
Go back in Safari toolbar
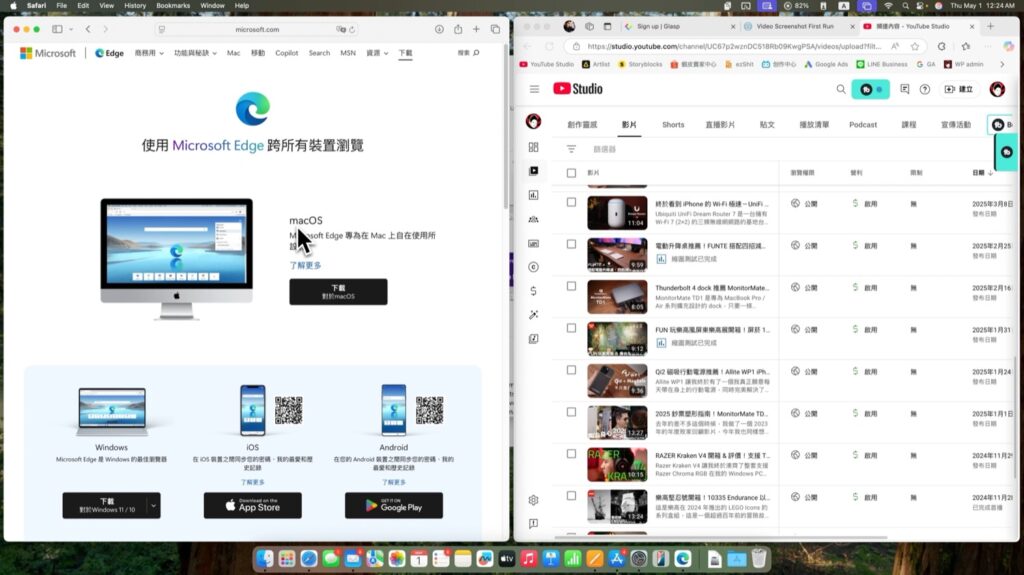[88, 29]
